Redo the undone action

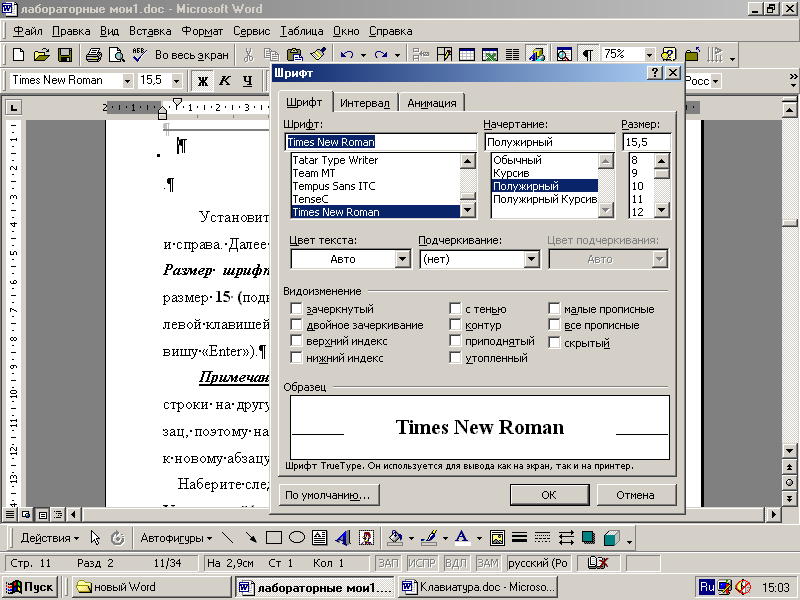click(381, 55)
